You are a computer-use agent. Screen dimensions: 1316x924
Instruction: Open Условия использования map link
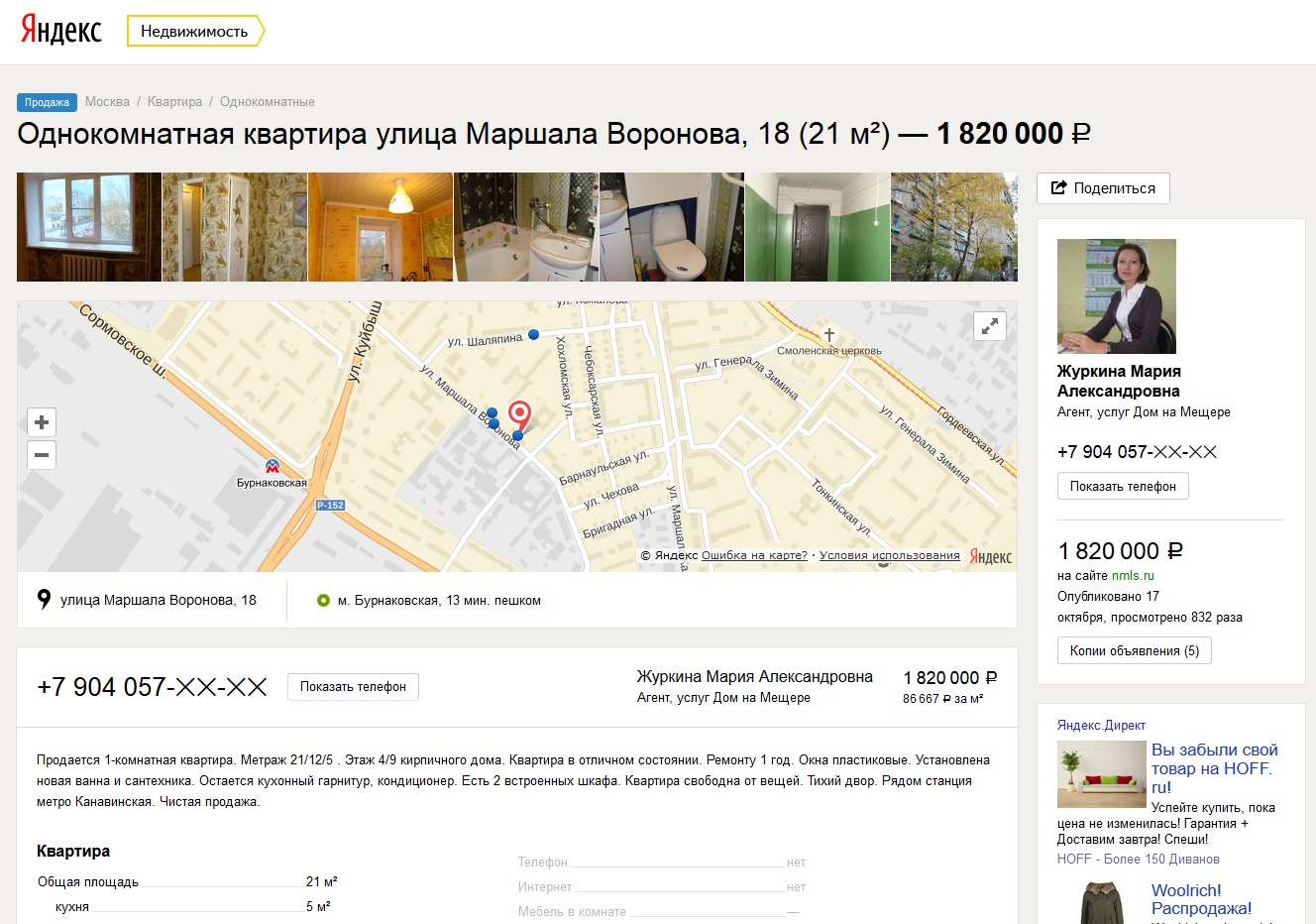[x=890, y=555]
